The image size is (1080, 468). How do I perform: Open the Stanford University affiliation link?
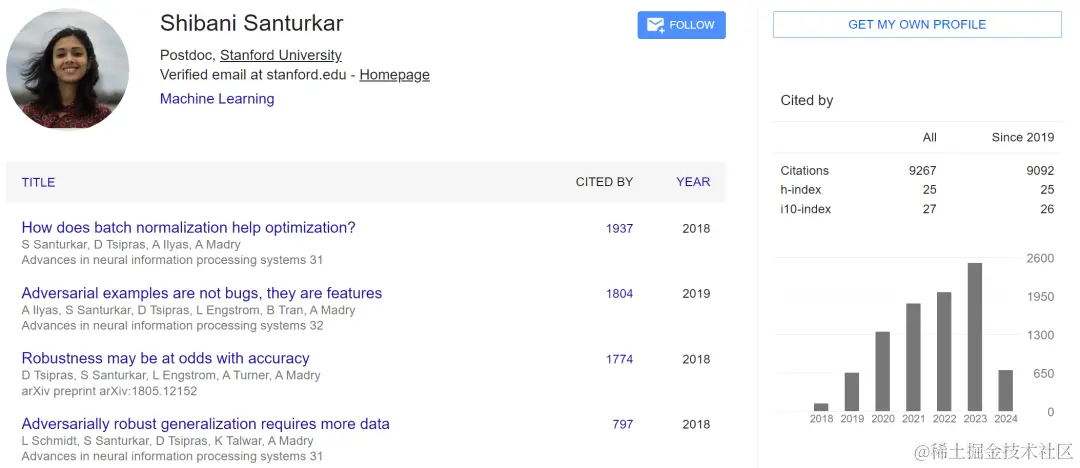(281, 55)
